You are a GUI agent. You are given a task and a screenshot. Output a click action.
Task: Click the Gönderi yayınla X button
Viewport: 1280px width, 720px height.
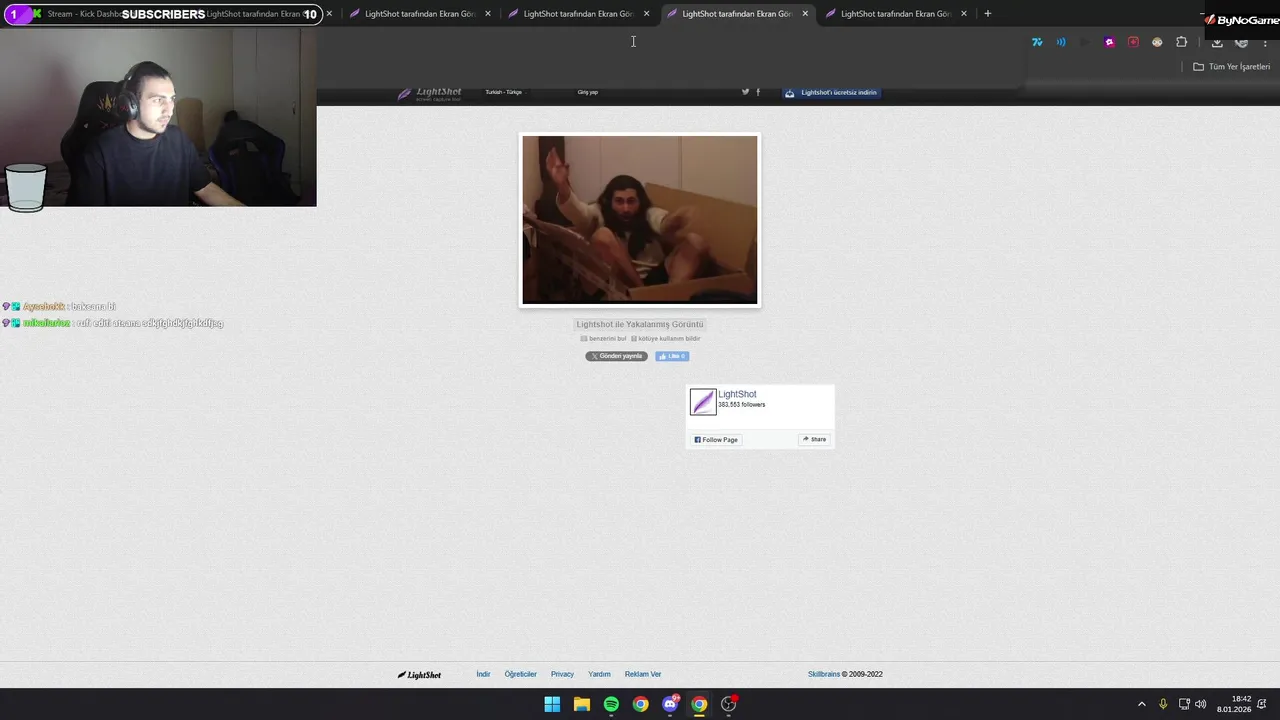[x=616, y=356]
